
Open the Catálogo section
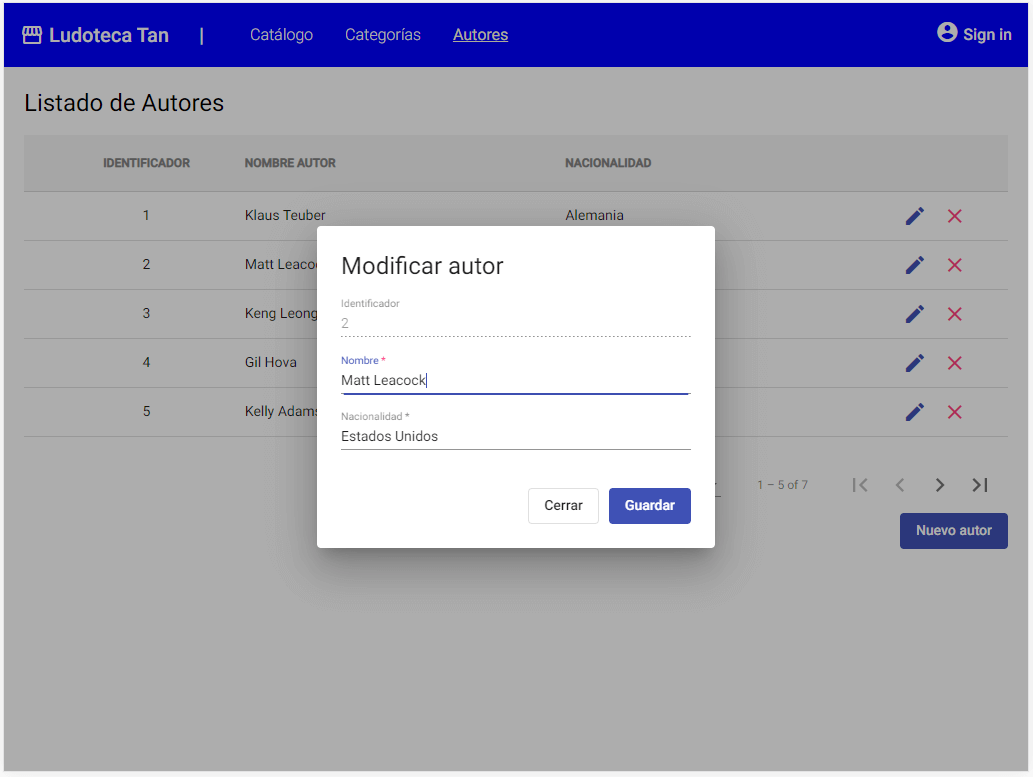(x=281, y=34)
